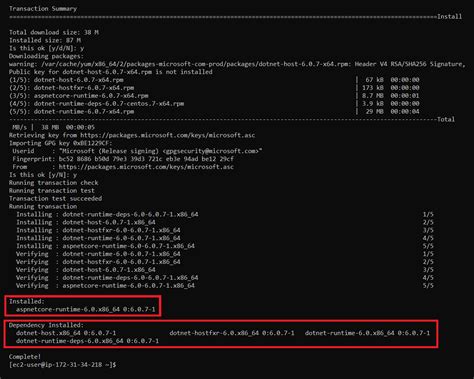Click the 'Downloading packages:' line

[46, 56]
